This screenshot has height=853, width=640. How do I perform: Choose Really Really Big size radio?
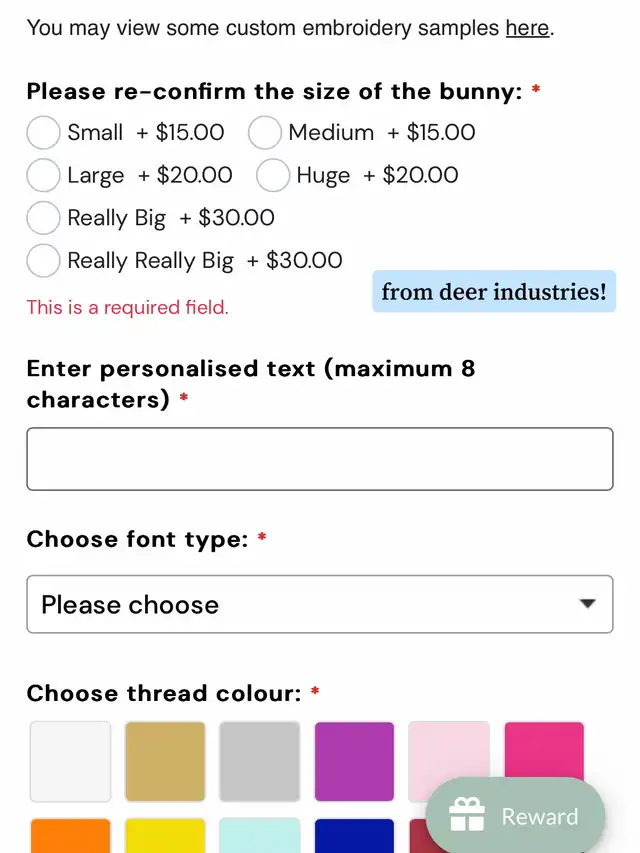43,261
